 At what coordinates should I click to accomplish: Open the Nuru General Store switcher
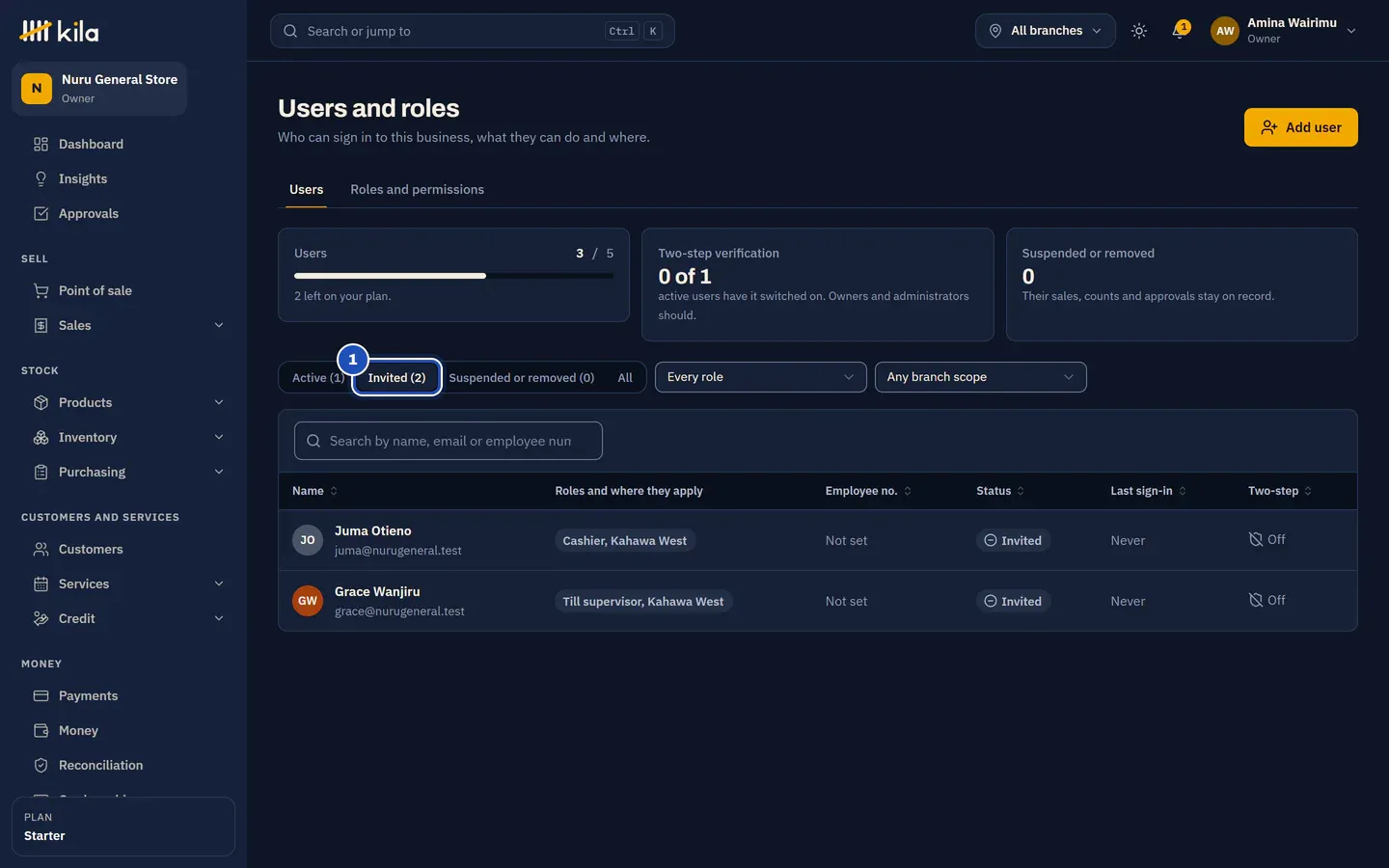pyautogui.click(x=99, y=89)
